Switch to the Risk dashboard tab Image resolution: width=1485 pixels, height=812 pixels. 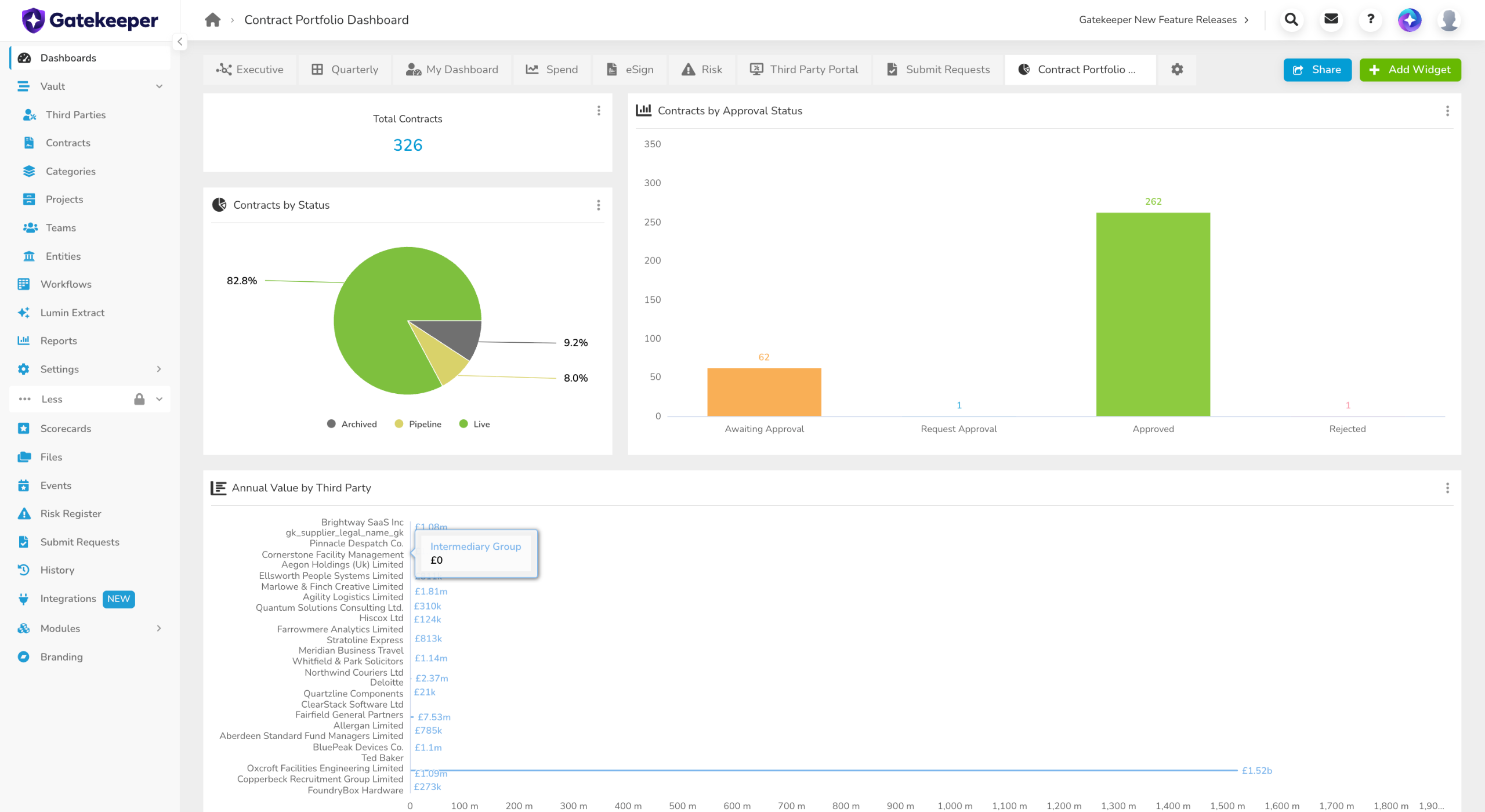click(702, 70)
